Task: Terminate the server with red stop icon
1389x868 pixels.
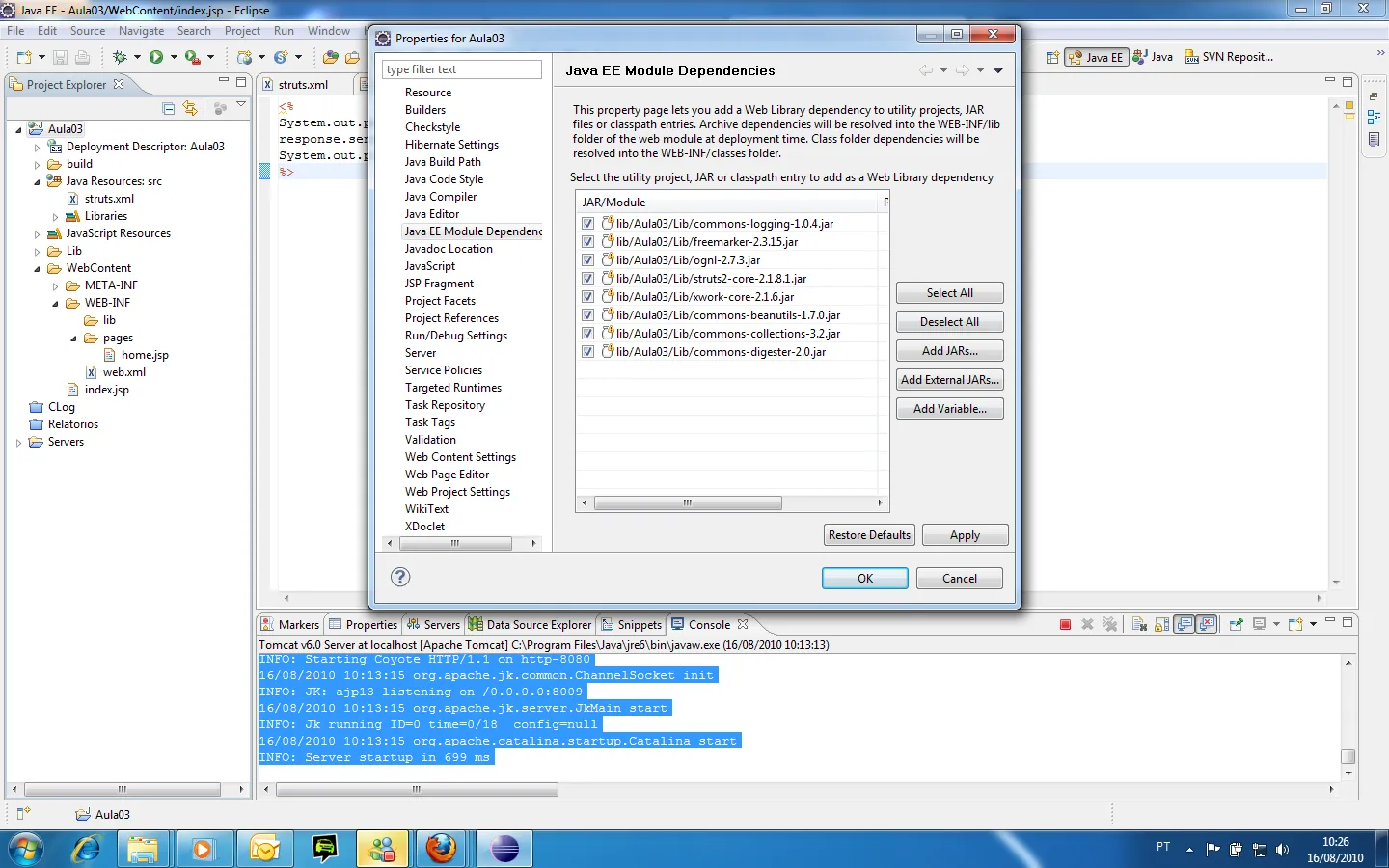Action: point(1065,625)
